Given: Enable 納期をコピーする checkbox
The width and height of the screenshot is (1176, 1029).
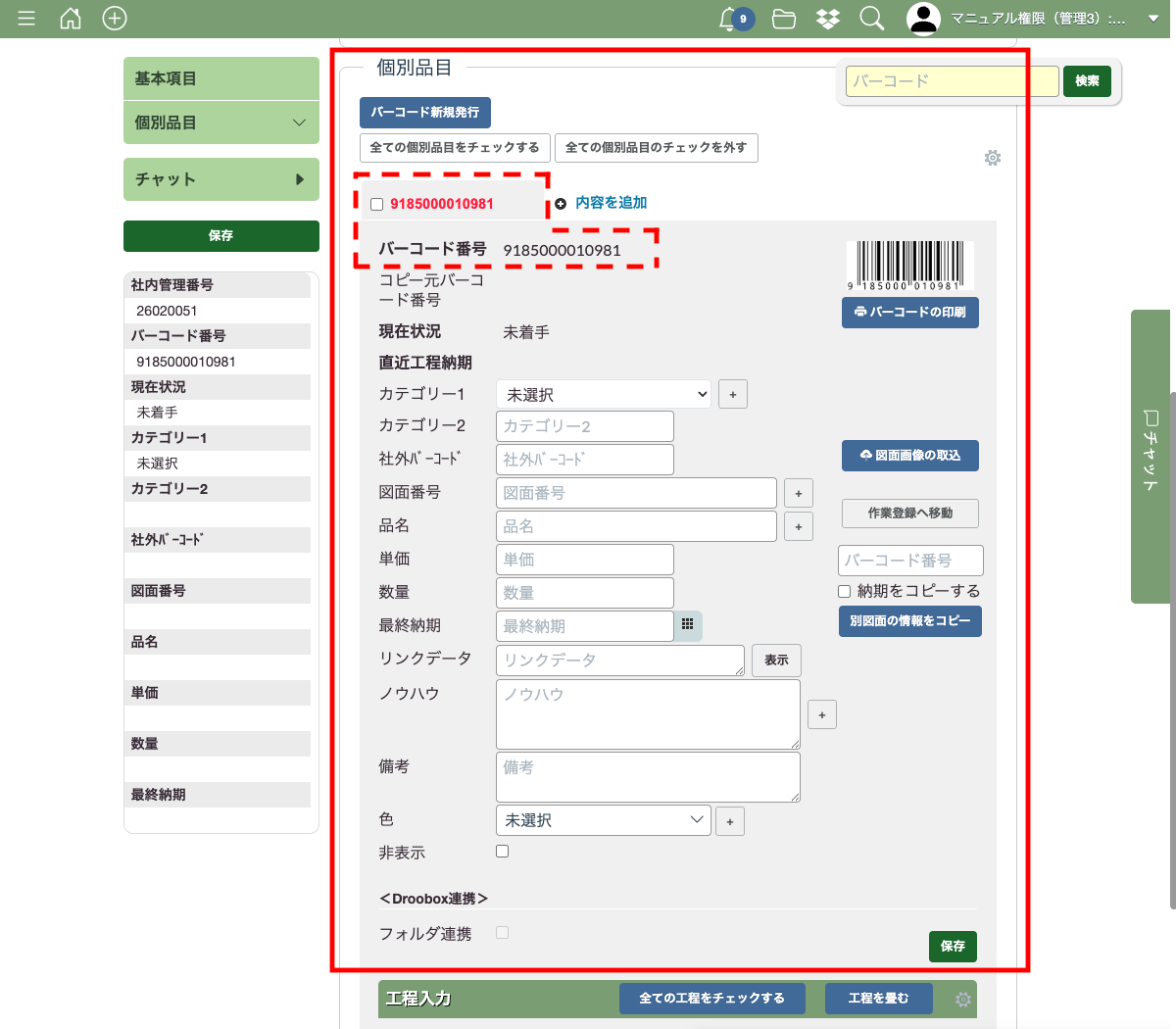Looking at the screenshot, I should pyautogui.click(x=844, y=591).
